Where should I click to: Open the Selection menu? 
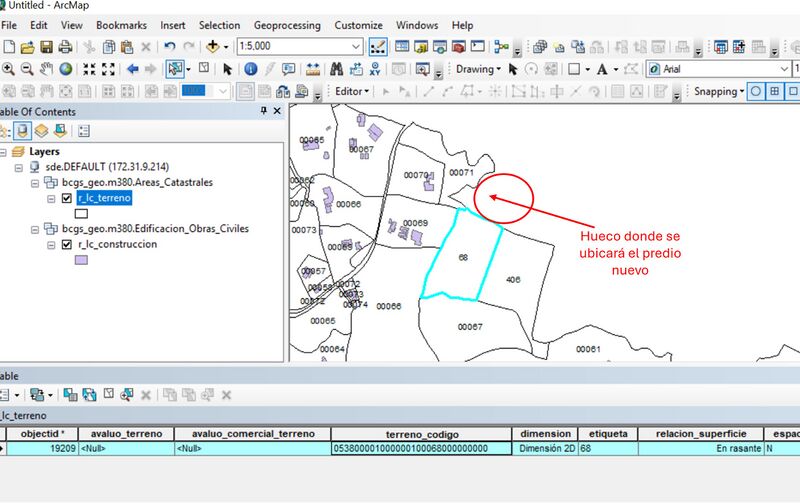tap(219, 25)
